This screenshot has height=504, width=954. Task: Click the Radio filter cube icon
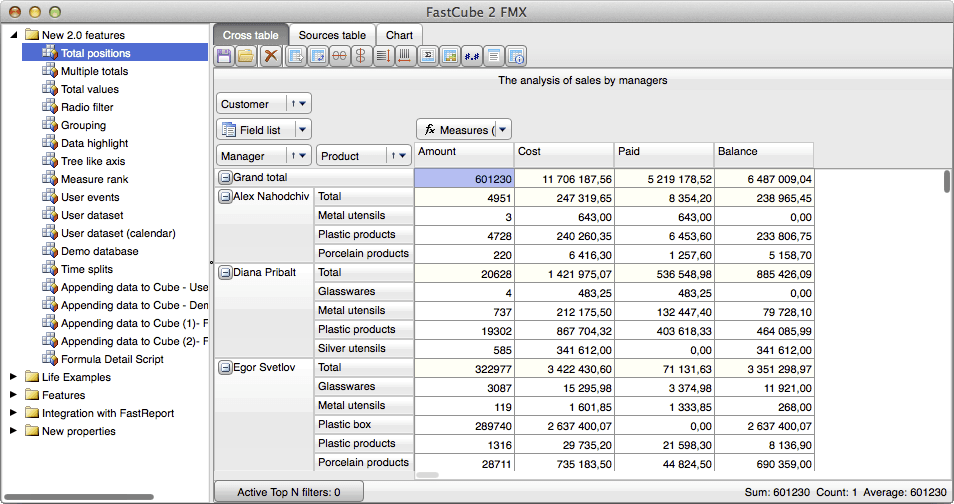pos(50,107)
